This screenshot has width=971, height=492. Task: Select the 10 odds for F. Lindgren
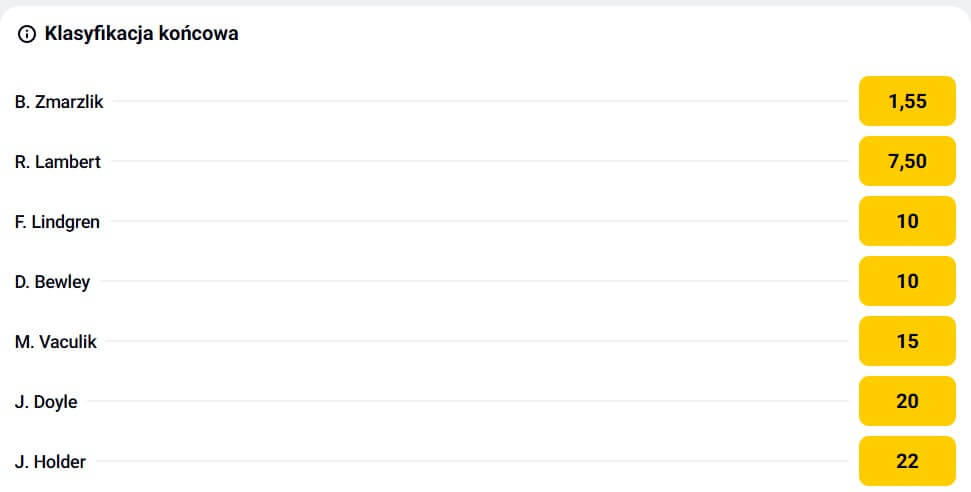(x=907, y=221)
